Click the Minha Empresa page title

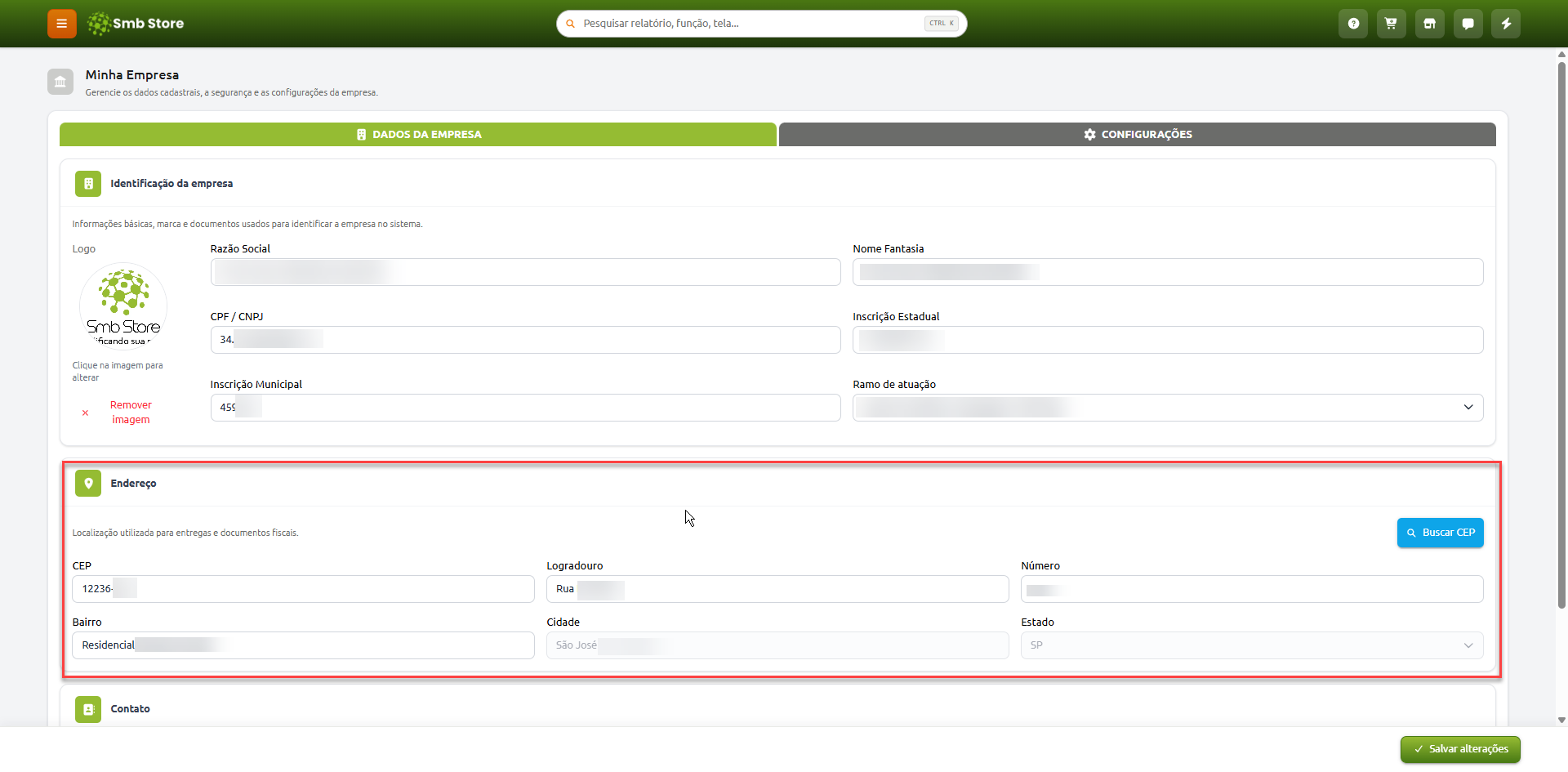pos(132,75)
